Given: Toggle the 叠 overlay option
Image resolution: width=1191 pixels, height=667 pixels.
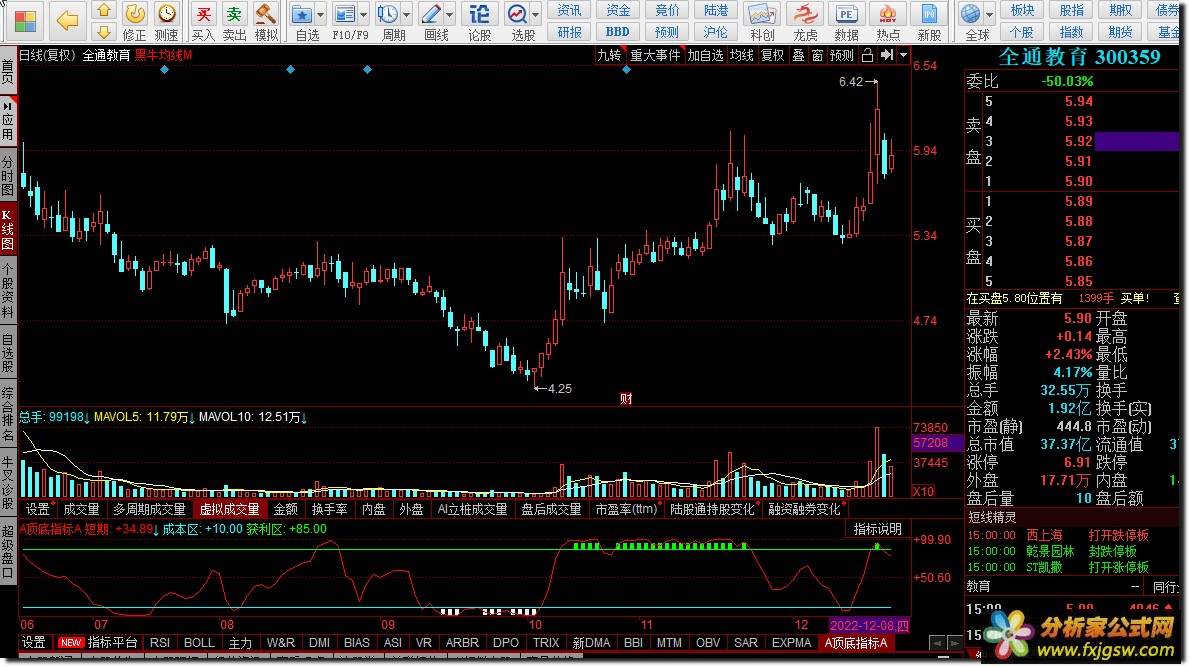Looking at the screenshot, I should (x=798, y=55).
